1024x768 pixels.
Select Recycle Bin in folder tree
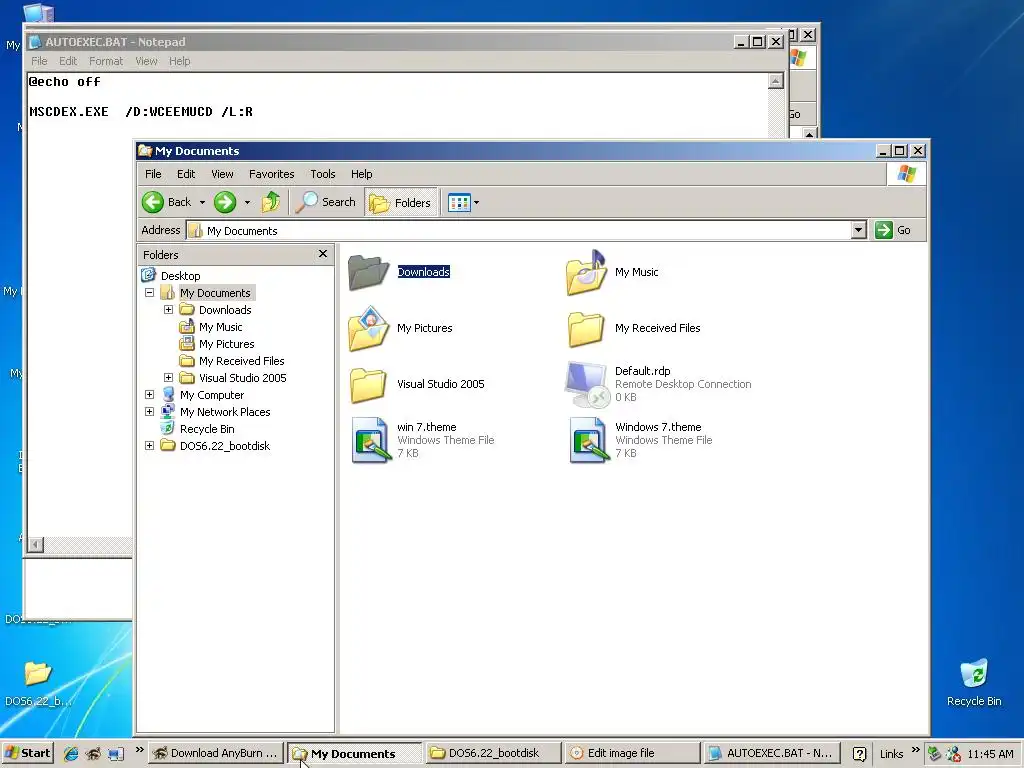point(207,428)
